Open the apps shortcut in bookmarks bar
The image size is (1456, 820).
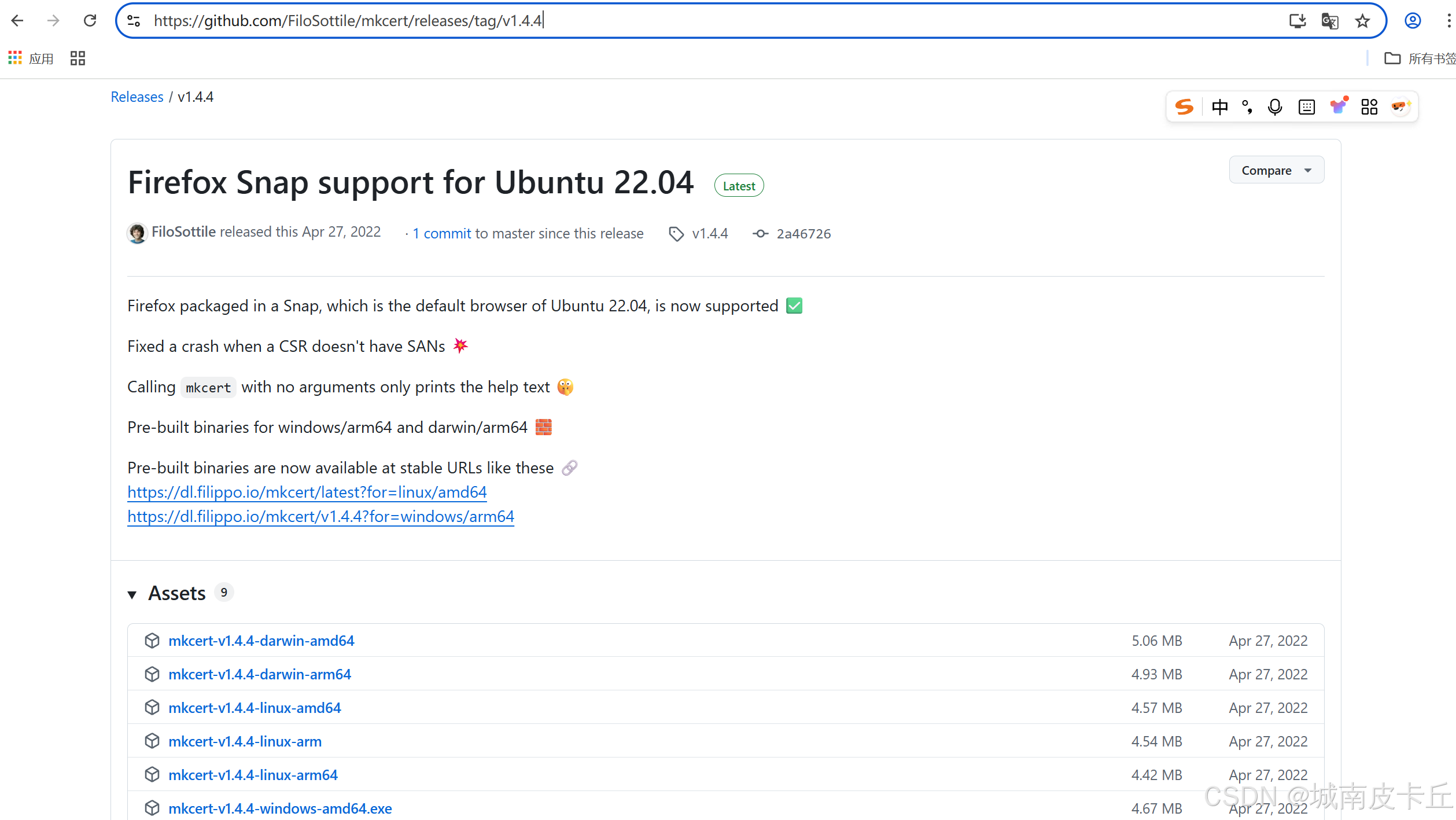31,58
